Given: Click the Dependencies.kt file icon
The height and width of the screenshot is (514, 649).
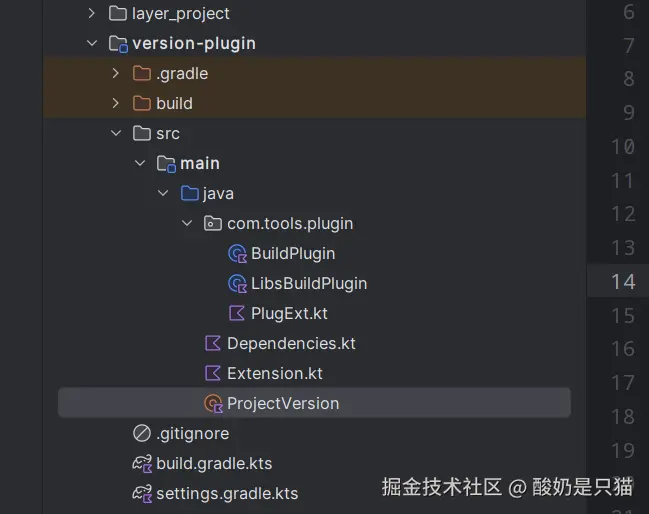Looking at the screenshot, I should coord(212,343).
